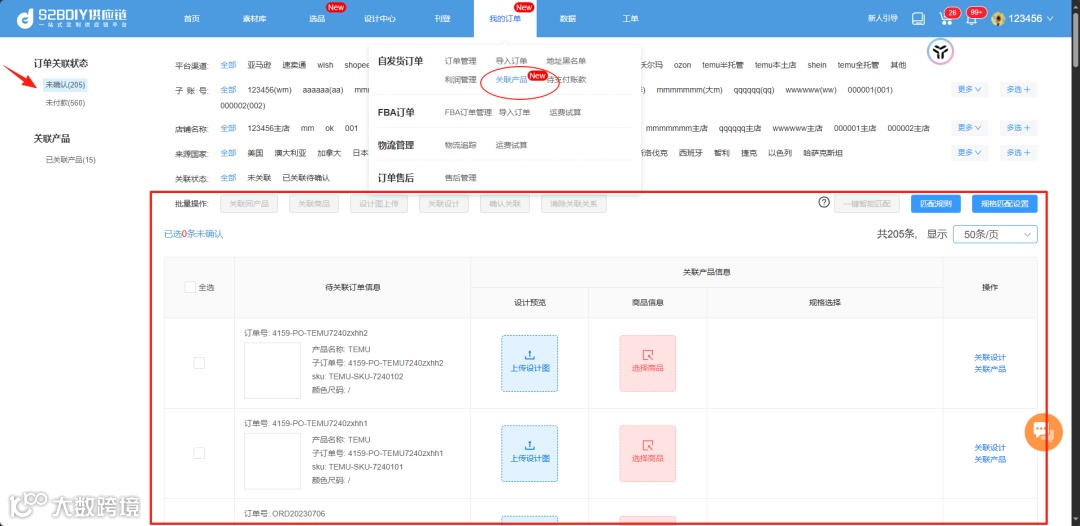Click the round floating assistant icon
The width and height of the screenshot is (1080, 526).
[x=939, y=50]
